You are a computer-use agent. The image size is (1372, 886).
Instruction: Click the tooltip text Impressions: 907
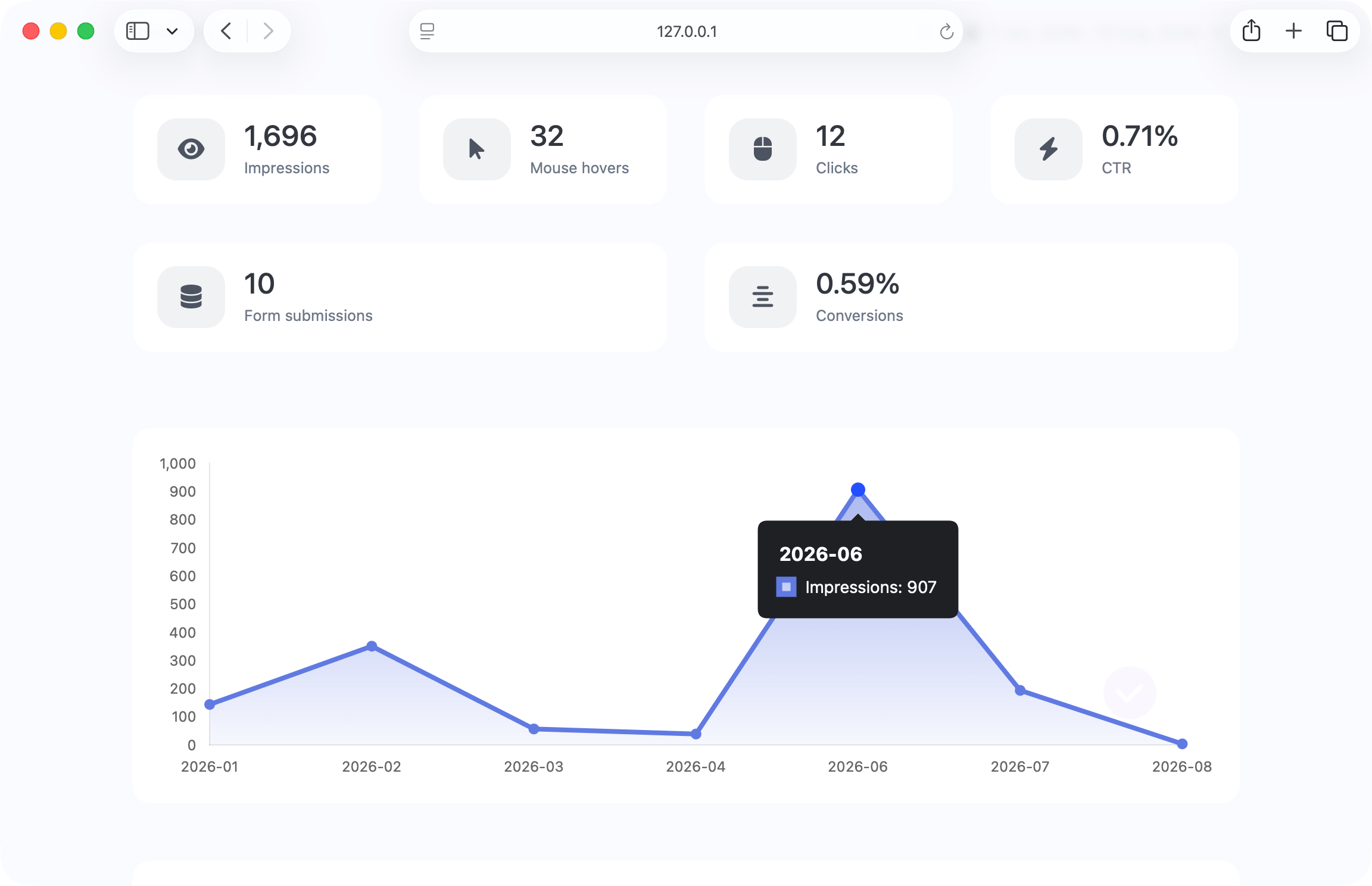coord(871,588)
